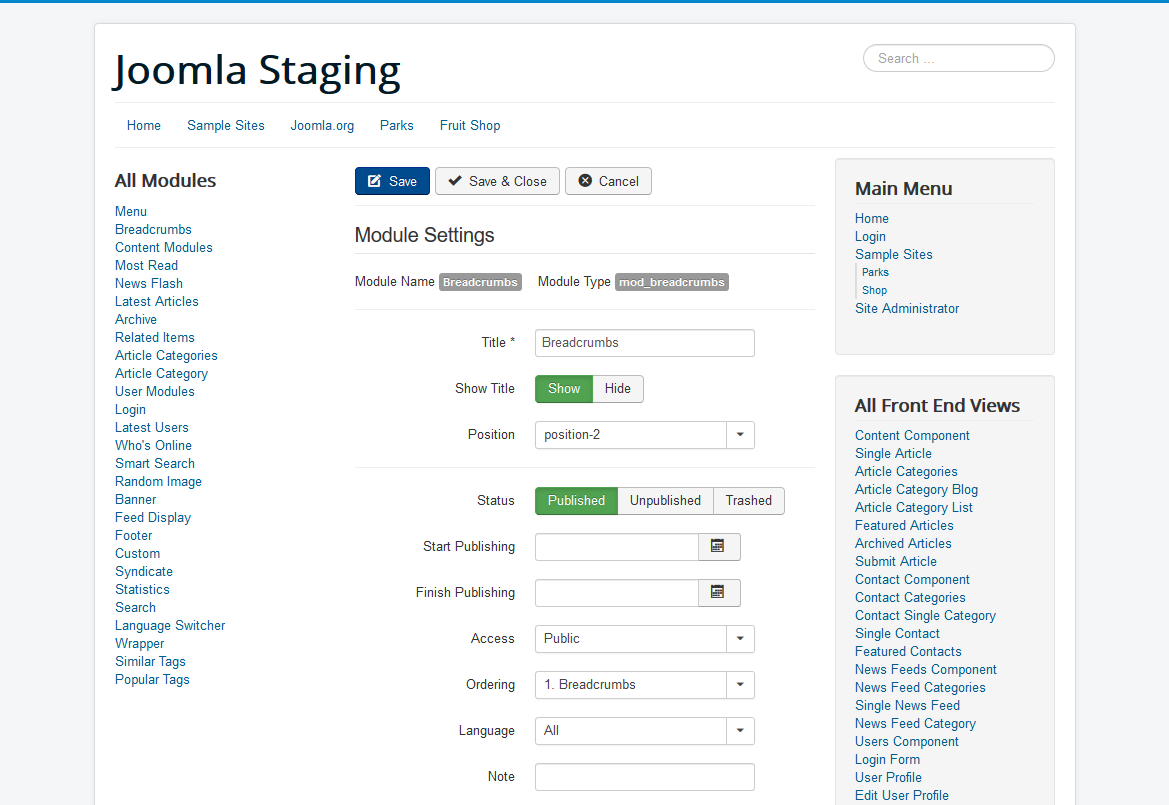Set Show Title to Show
Screen dimensions: 1169x805
(564, 388)
